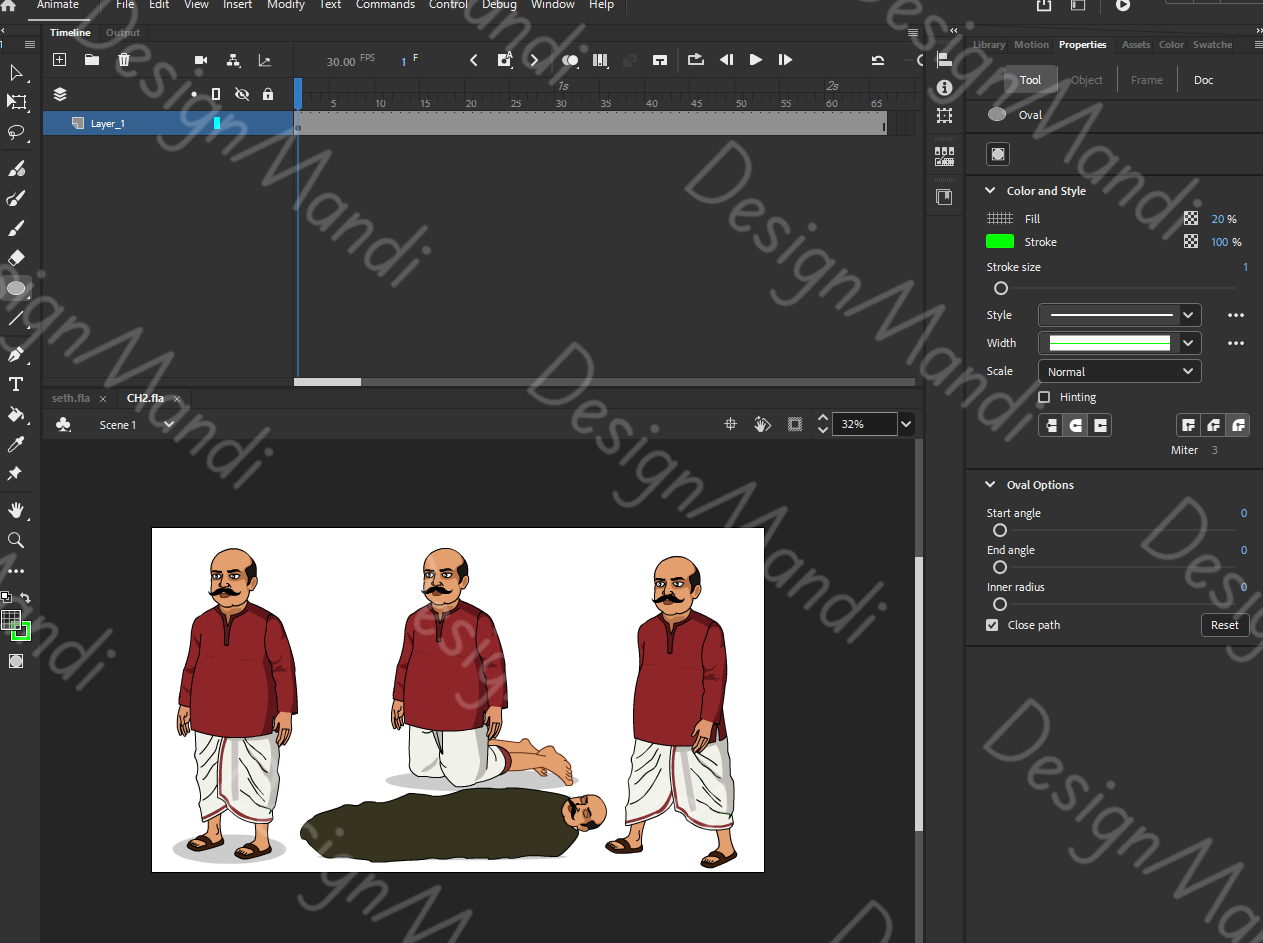Pick the Eyedropper tool
The width and height of the screenshot is (1263, 943).
pyautogui.click(x=16, y=444)
